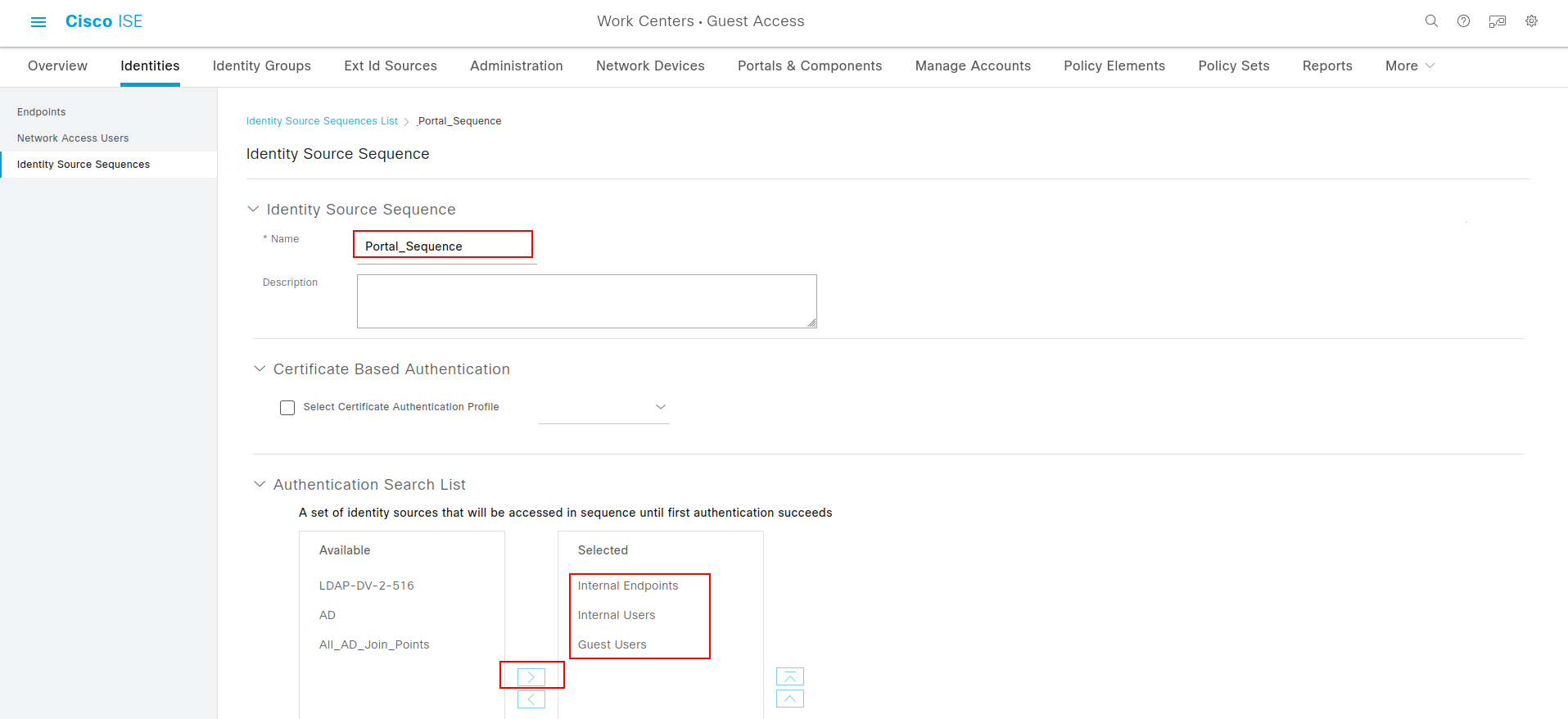Click the move-left arrow to remove source
Viewport: 1568px width, 719px height.
point(531,699)
